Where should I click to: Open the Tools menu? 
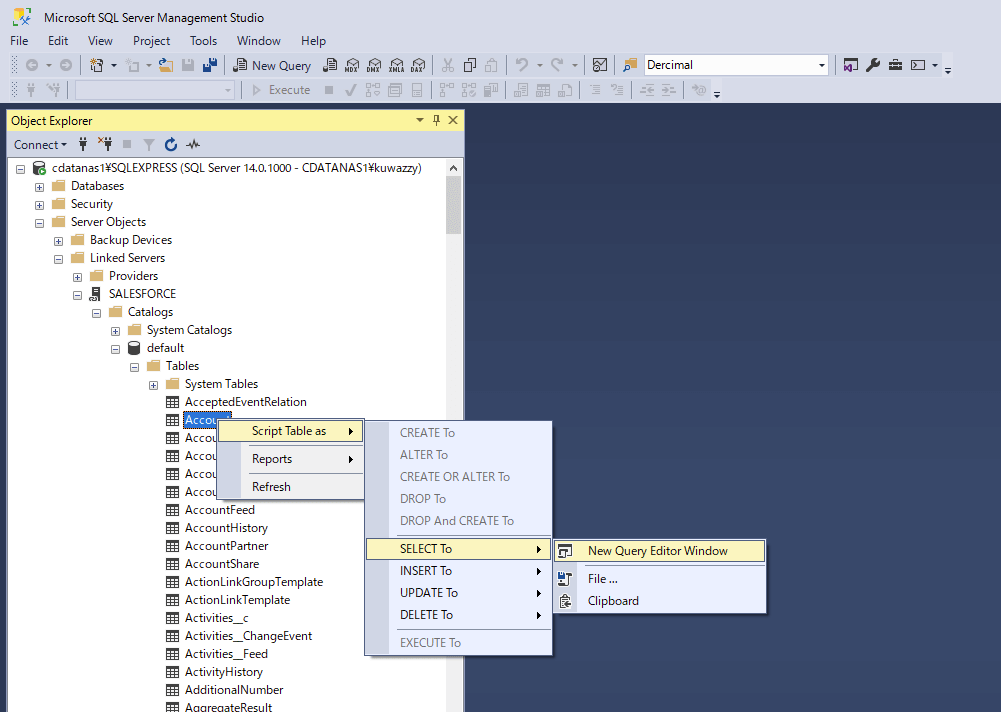203,41
